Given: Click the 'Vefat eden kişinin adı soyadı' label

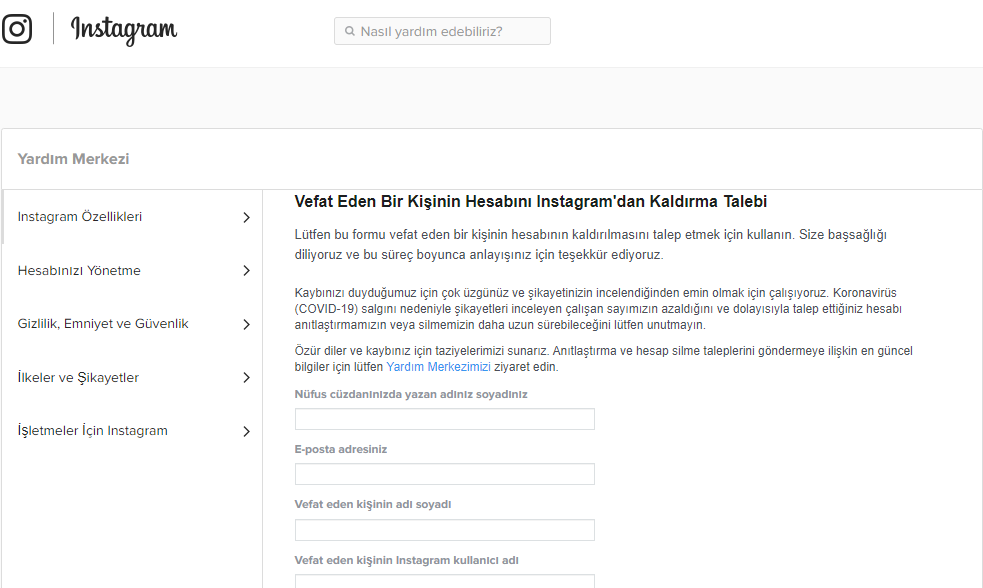Looking at the screenshot, I should pos(373,505).
